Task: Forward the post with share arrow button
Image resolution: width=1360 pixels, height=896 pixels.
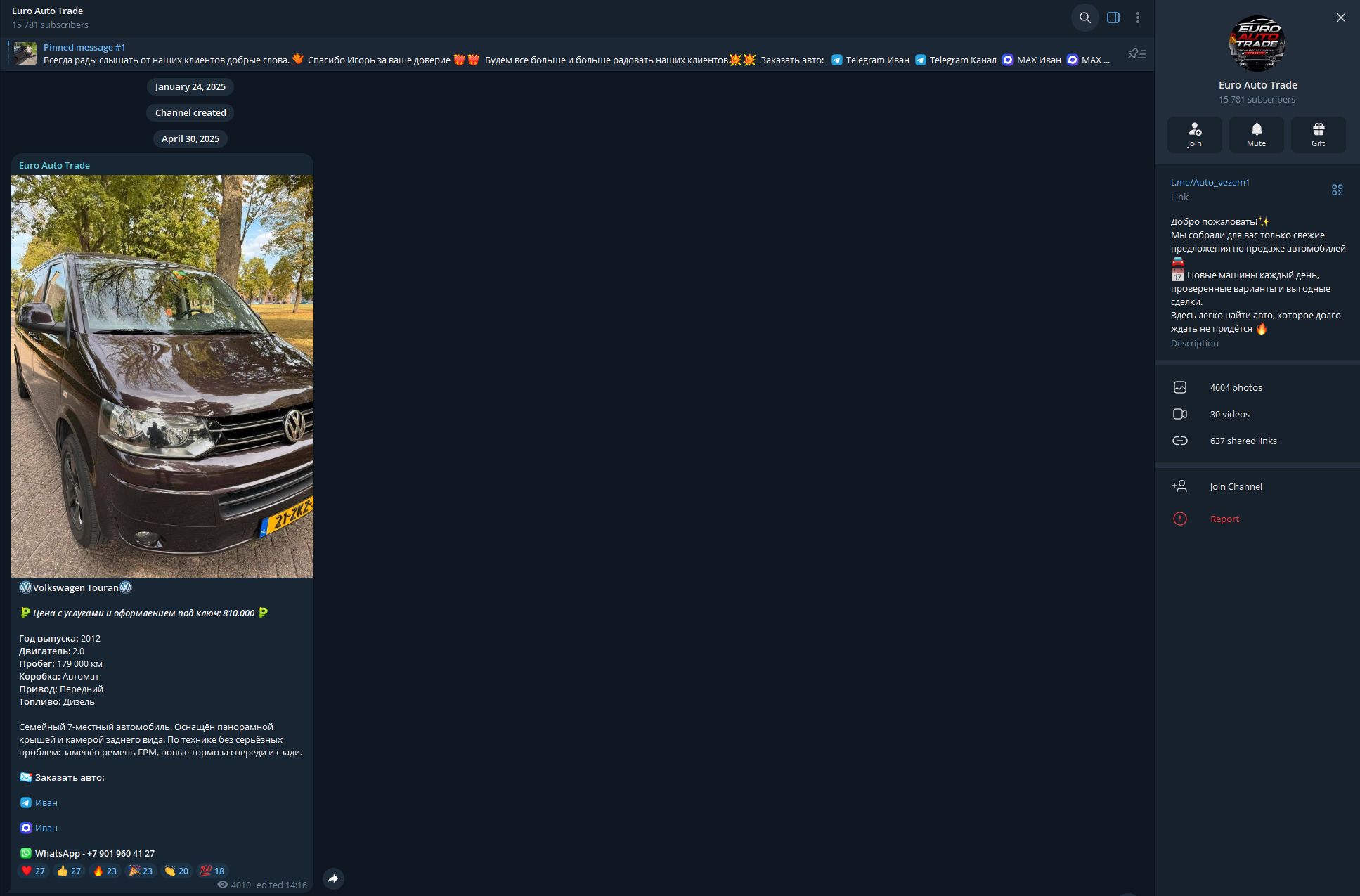Action: click(x=333, y=878)
